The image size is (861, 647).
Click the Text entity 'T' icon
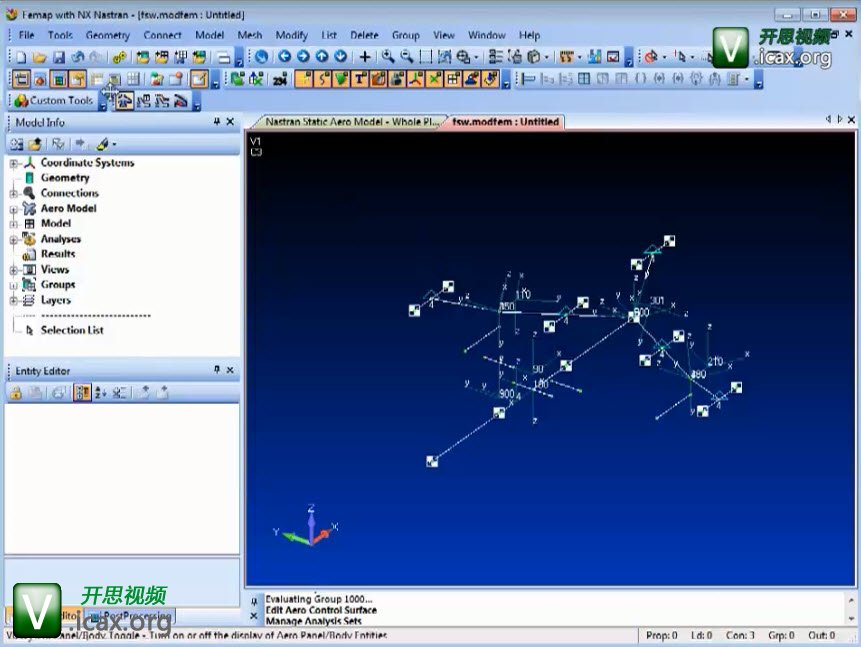click(x=360, y=79)
